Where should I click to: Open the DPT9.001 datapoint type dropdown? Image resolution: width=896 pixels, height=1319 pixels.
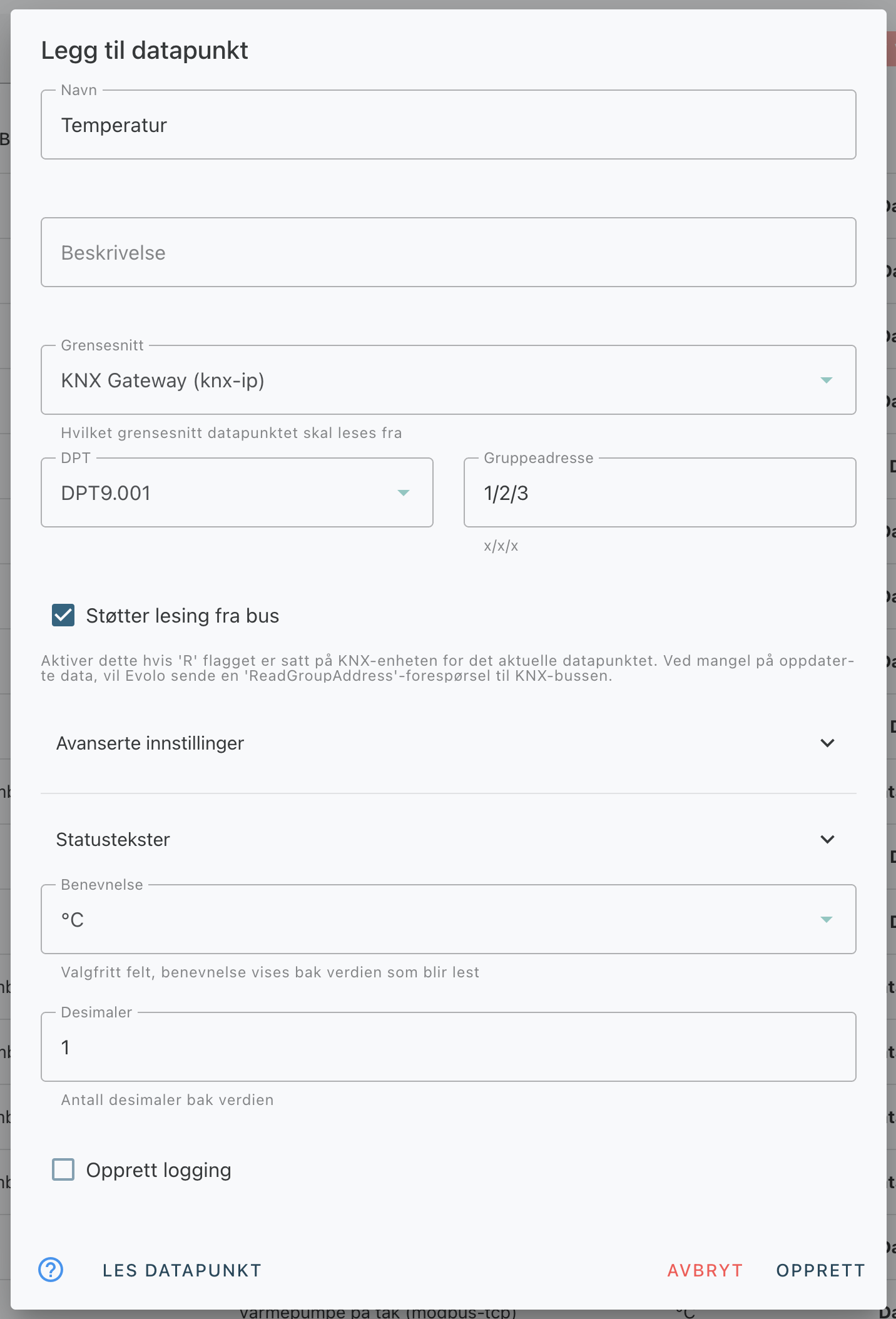[237, 492]
